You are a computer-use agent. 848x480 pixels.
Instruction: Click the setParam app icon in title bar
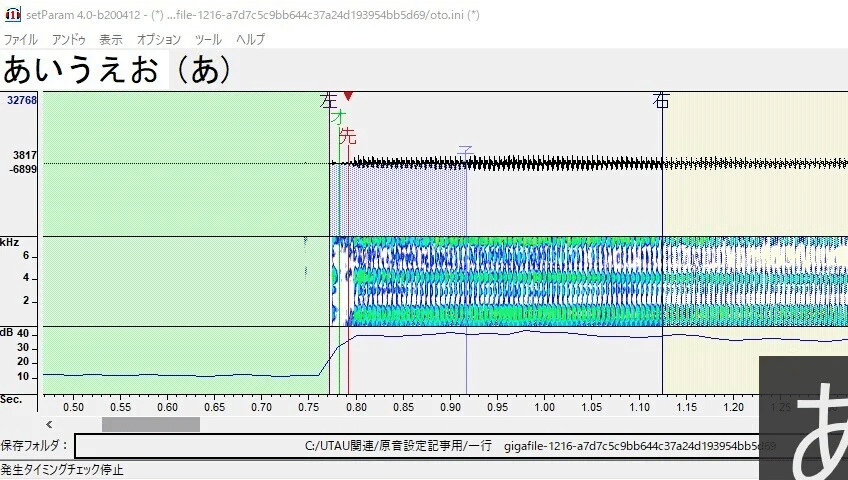(x=12, y=14)
